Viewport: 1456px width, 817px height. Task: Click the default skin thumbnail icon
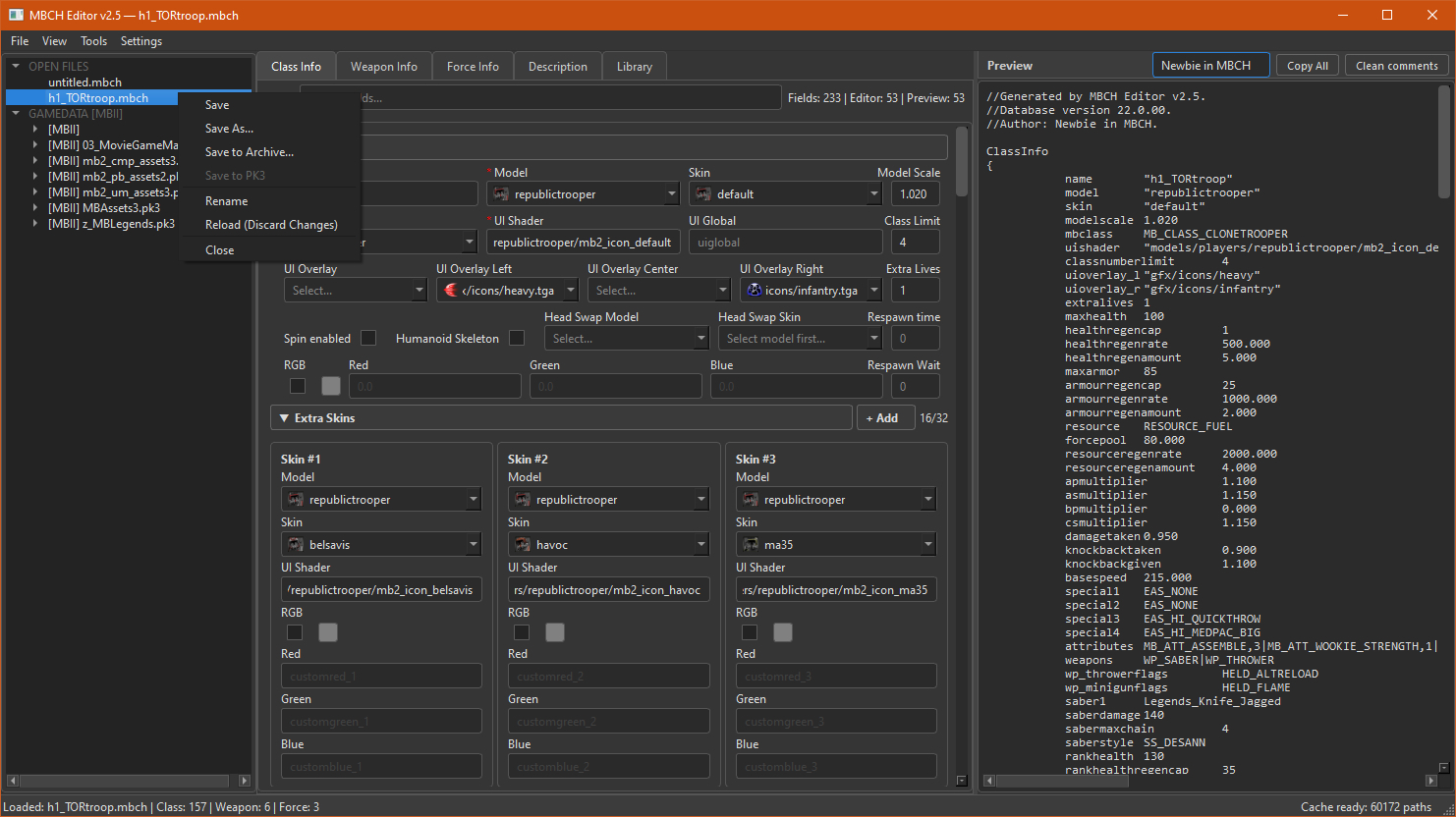pos(703,194)
